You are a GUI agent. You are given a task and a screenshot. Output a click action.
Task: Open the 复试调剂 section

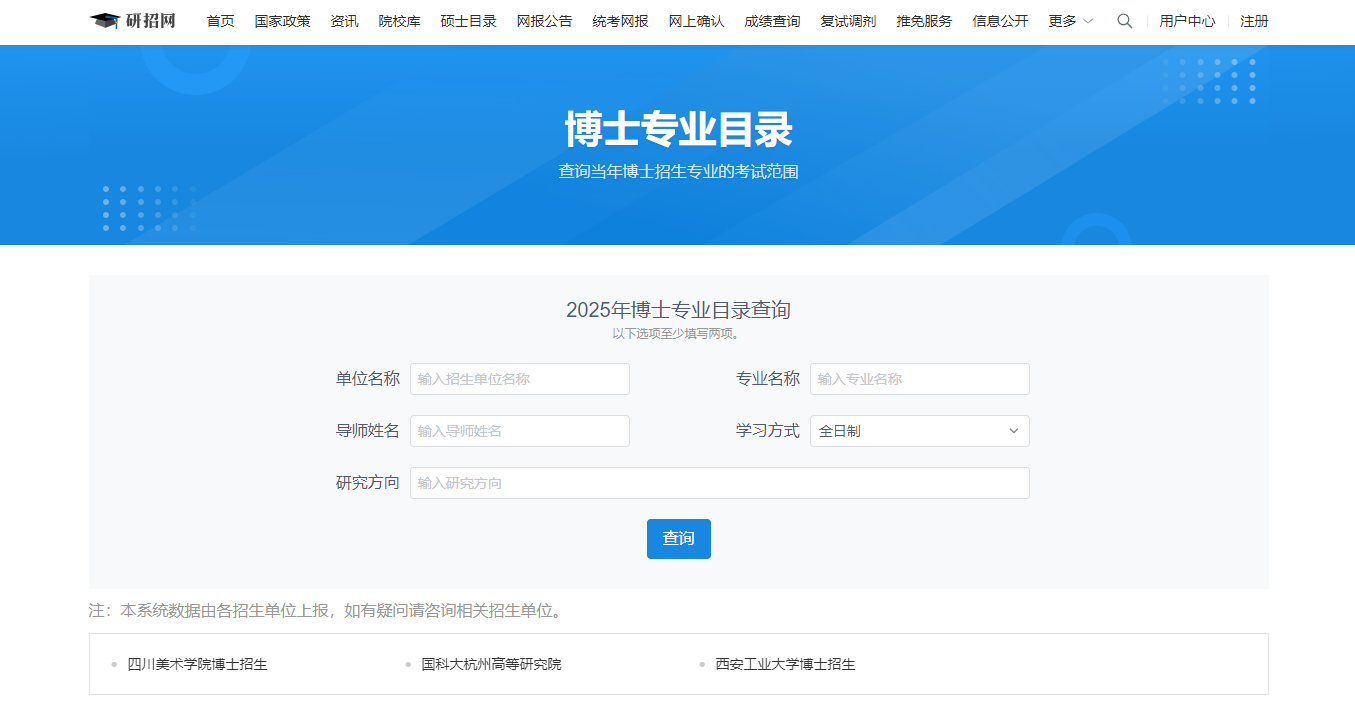847,20
